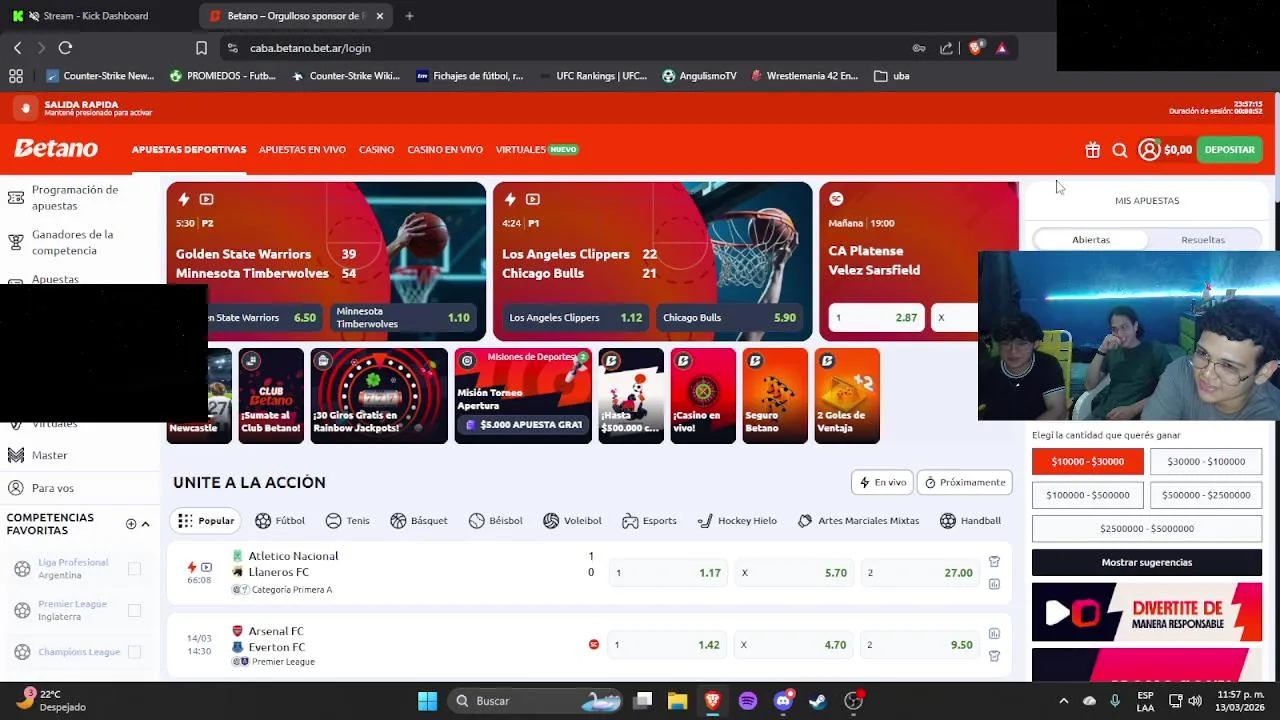
Task: Select the $100000 - $500000 win range
Action: [1088, 495]
